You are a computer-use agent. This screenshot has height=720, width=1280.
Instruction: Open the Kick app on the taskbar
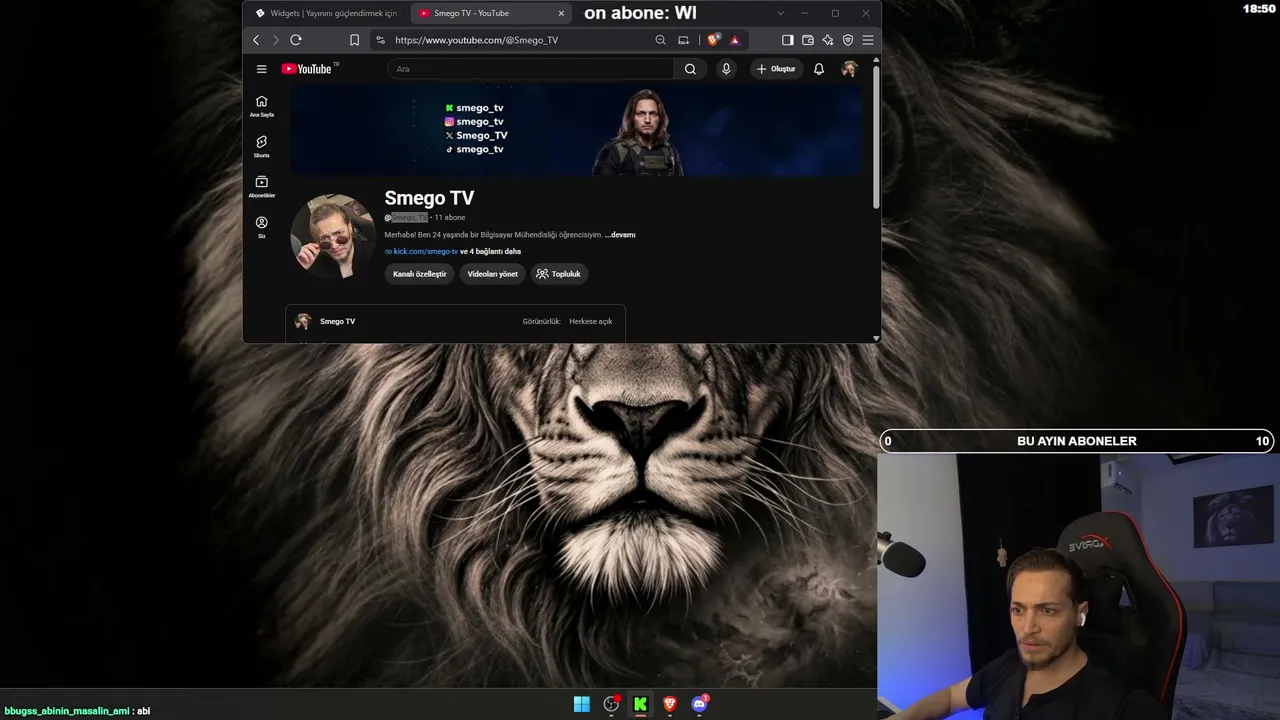641,704
